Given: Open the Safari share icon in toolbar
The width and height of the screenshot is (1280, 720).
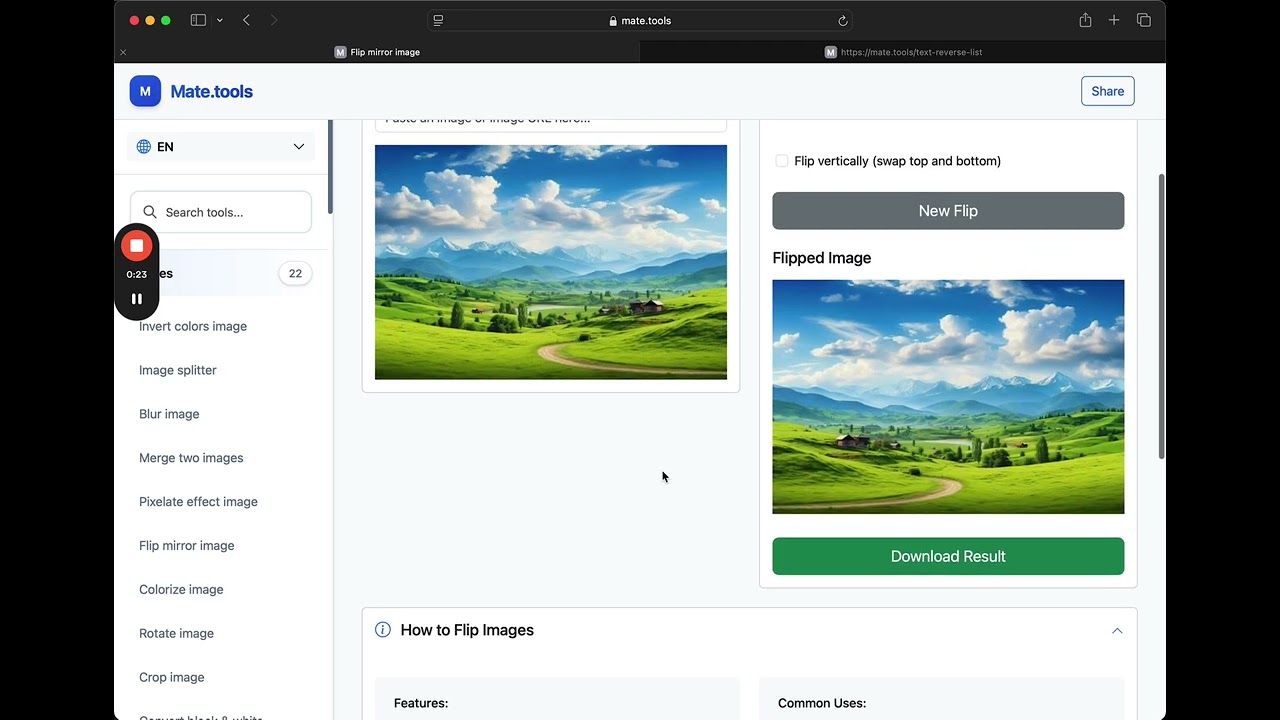Looking at the screenshot, I should pyautogui.click(x=1085, y=20).
